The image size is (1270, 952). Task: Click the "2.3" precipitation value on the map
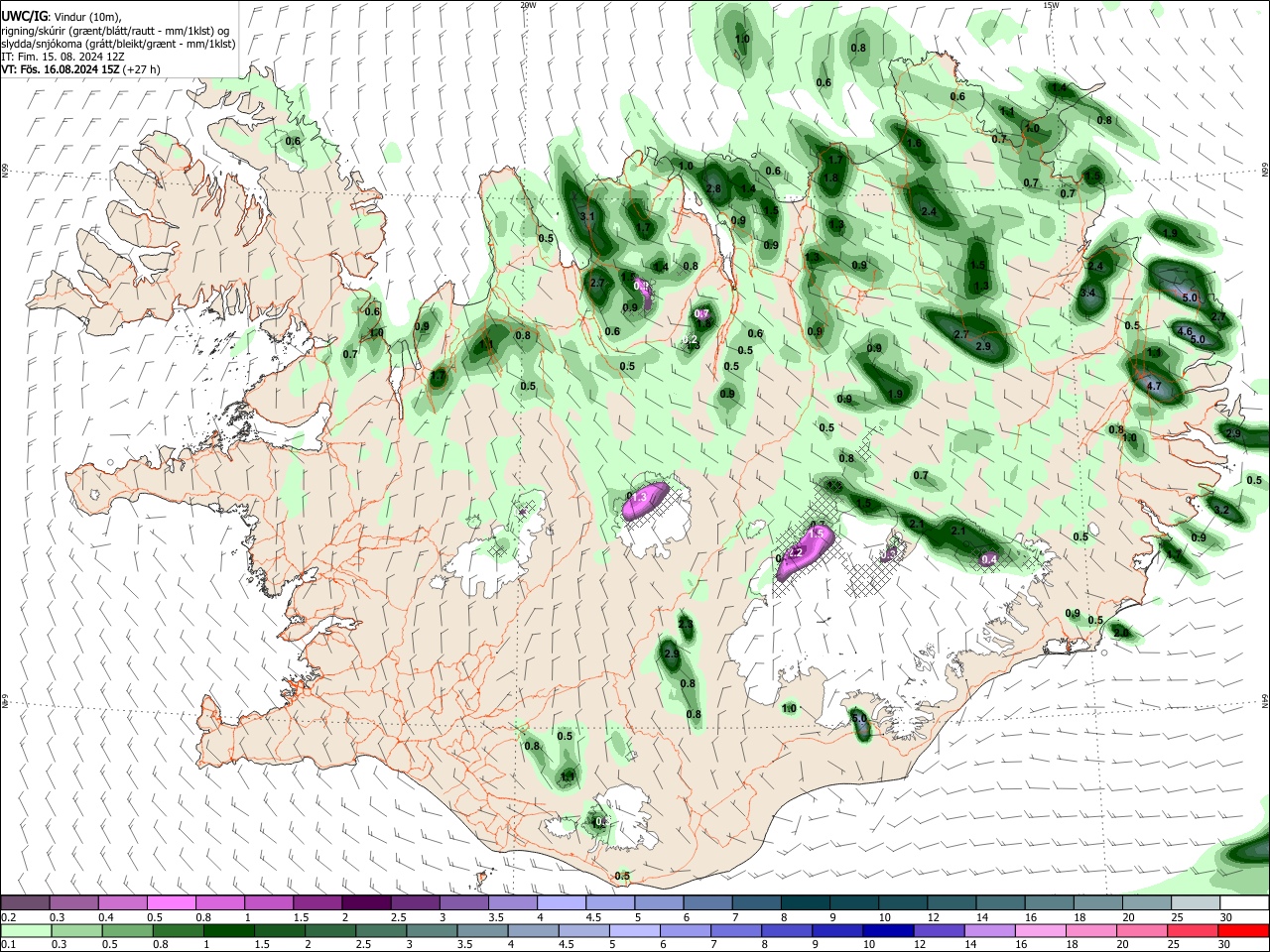point(686,623)
